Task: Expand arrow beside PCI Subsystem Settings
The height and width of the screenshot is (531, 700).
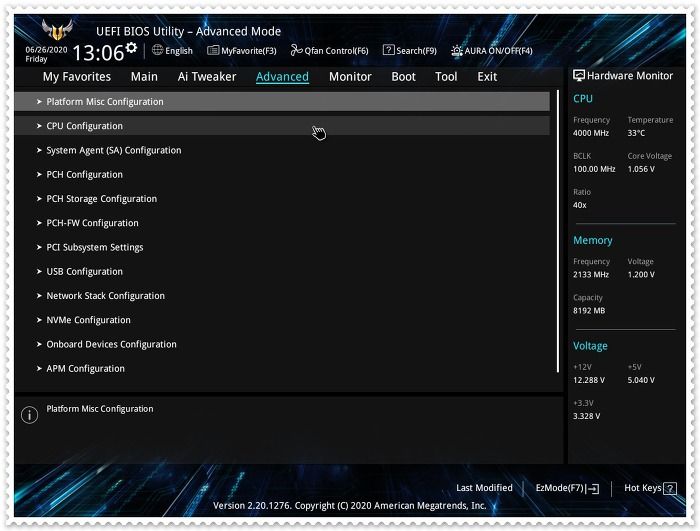Action: click(x=39, y=247)
